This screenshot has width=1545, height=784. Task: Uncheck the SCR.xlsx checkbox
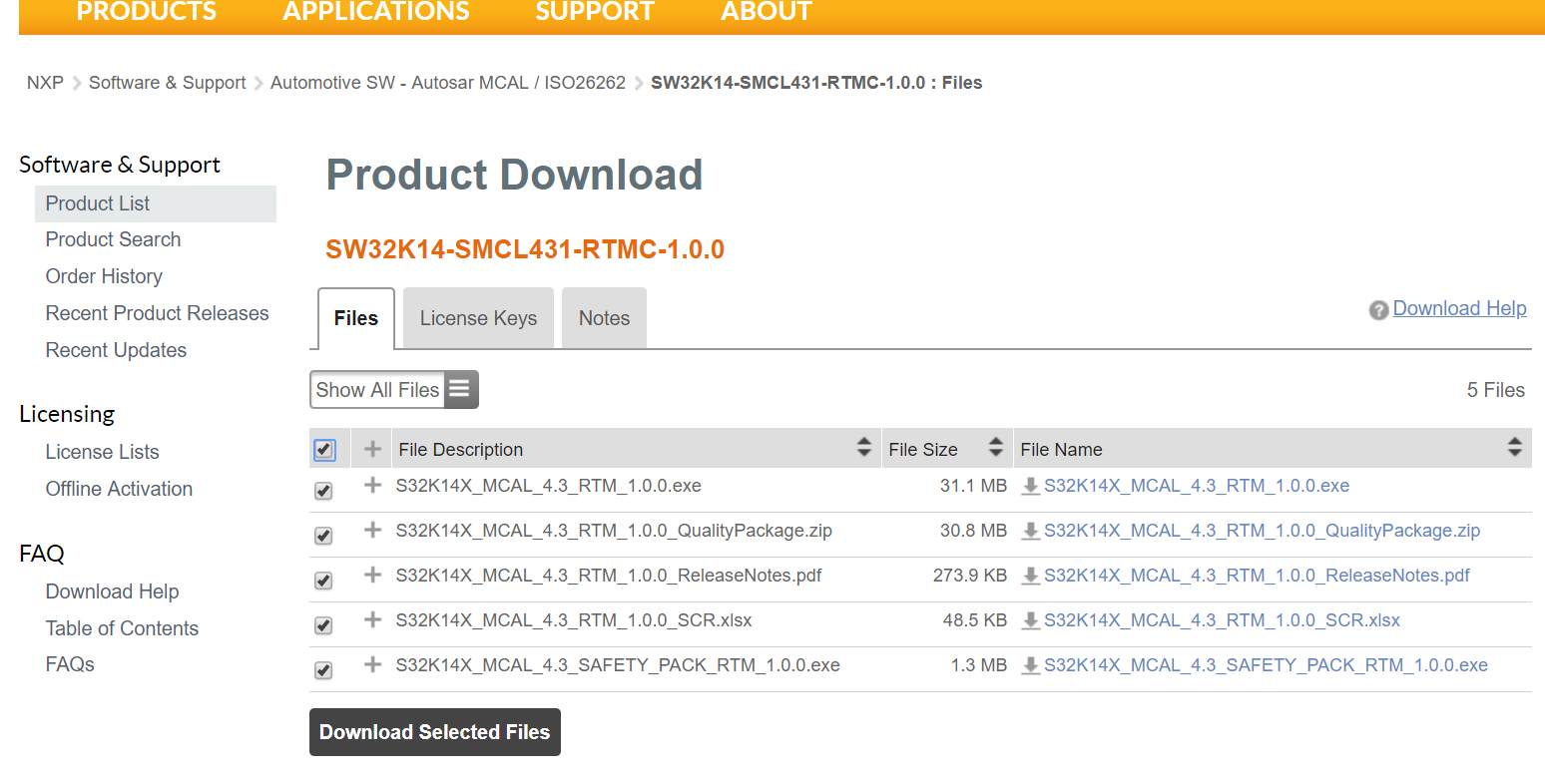[323, 625]
